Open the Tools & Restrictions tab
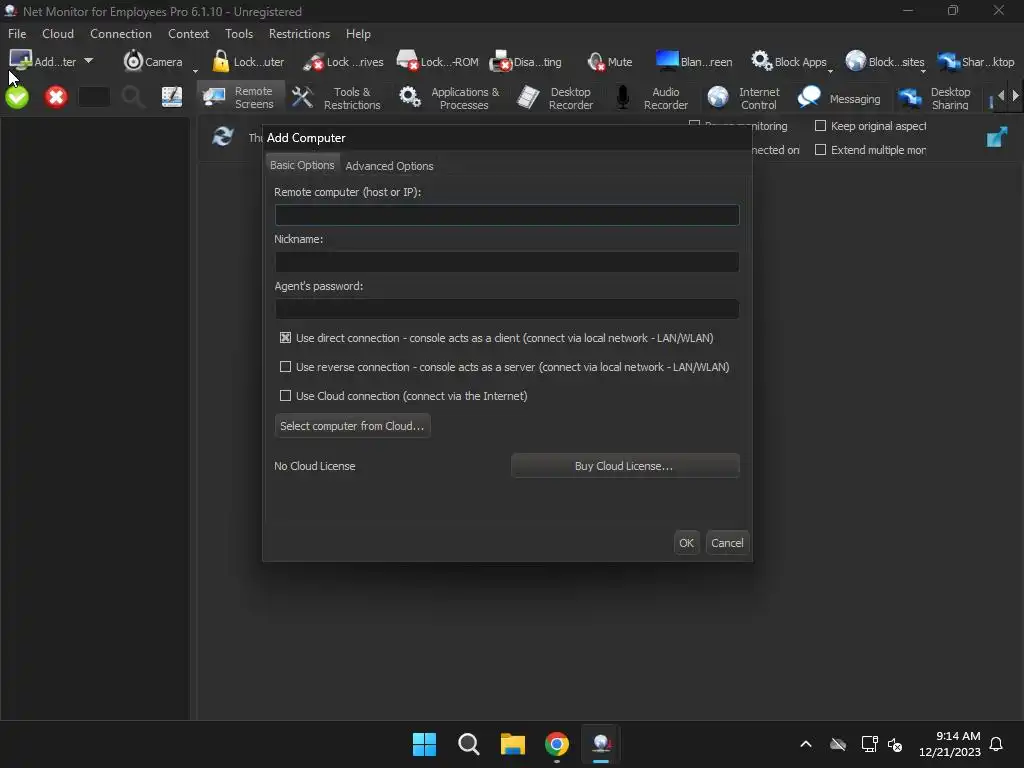Screen dimensions: 1024x768 click(x=336, y=97)
